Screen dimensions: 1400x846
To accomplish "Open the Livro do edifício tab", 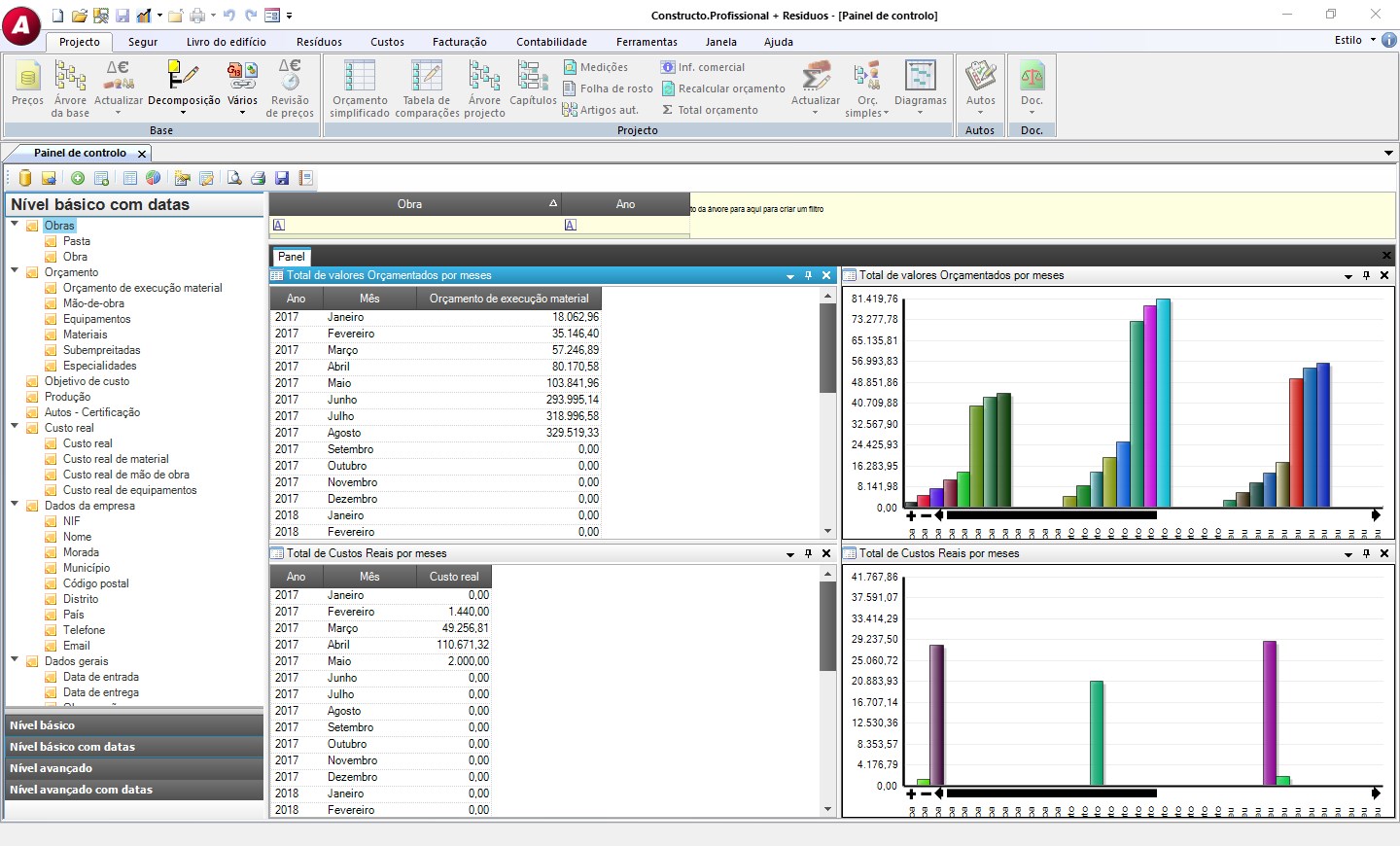I will [x=227, y=42].
